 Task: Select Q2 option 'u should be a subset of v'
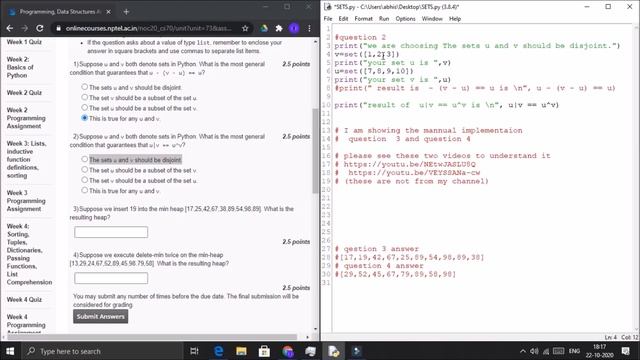(x=84, y=169)
